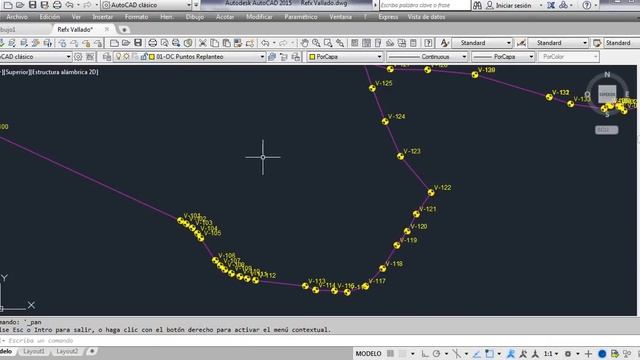Toggle hardware acceleration blue circle icon
The width and height of the screenshot is (640, 360).
(x=602, y=353)
